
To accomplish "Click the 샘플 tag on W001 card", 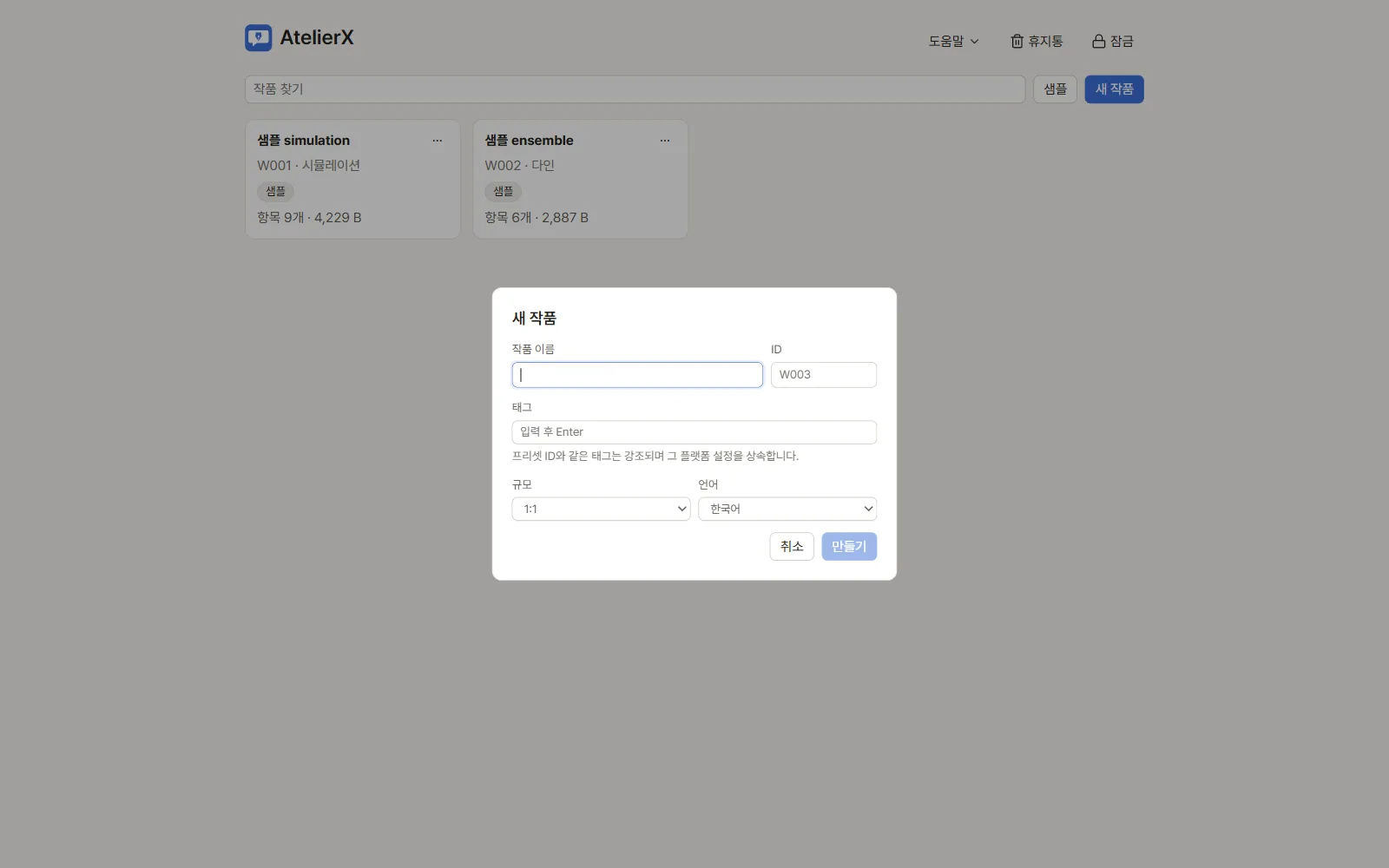I will tap(275, 191).
